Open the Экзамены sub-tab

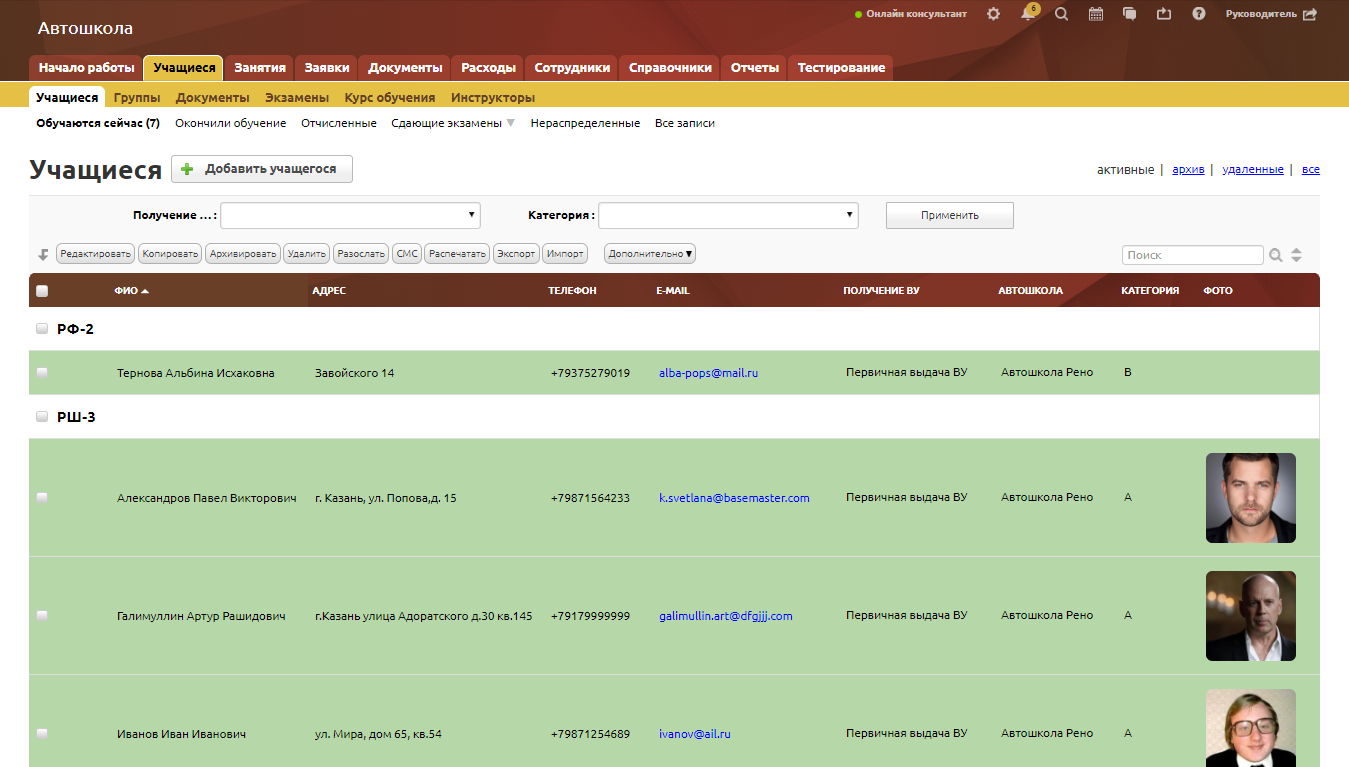297,98
